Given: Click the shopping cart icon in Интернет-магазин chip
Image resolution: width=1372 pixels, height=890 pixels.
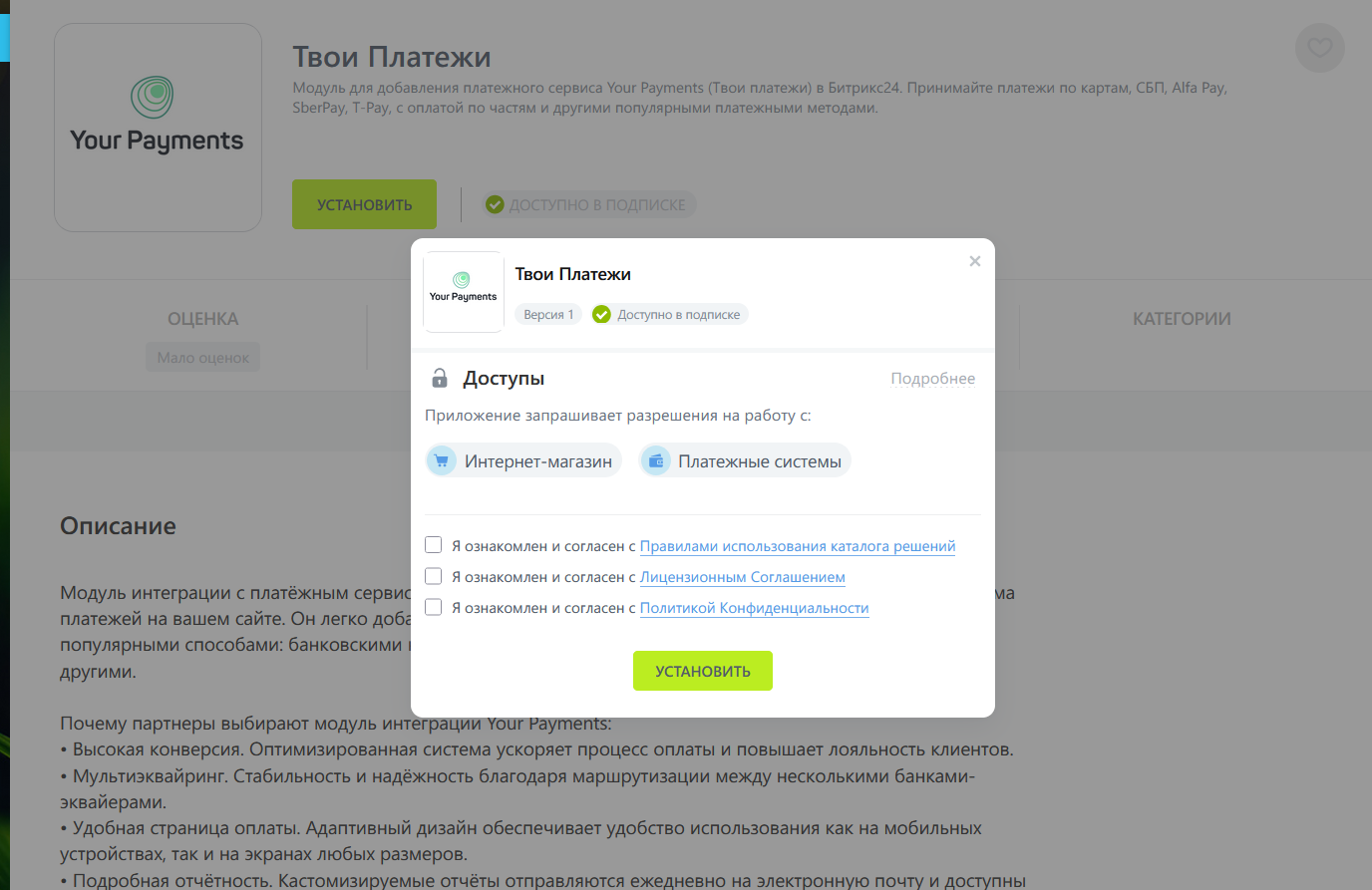Looking at the screenshot, I should [x=442, y=460].
